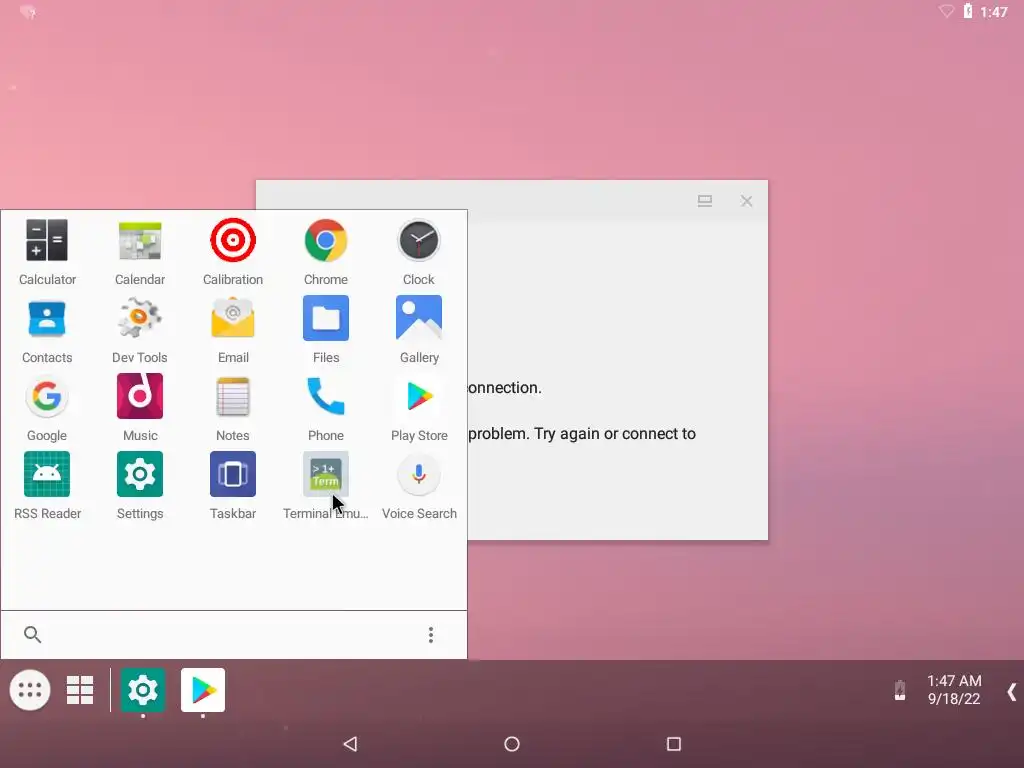Screen dimensions: 1024x768
Task: Launch the Gallery app
Action: pyautogui.click(x=419, y=330)
